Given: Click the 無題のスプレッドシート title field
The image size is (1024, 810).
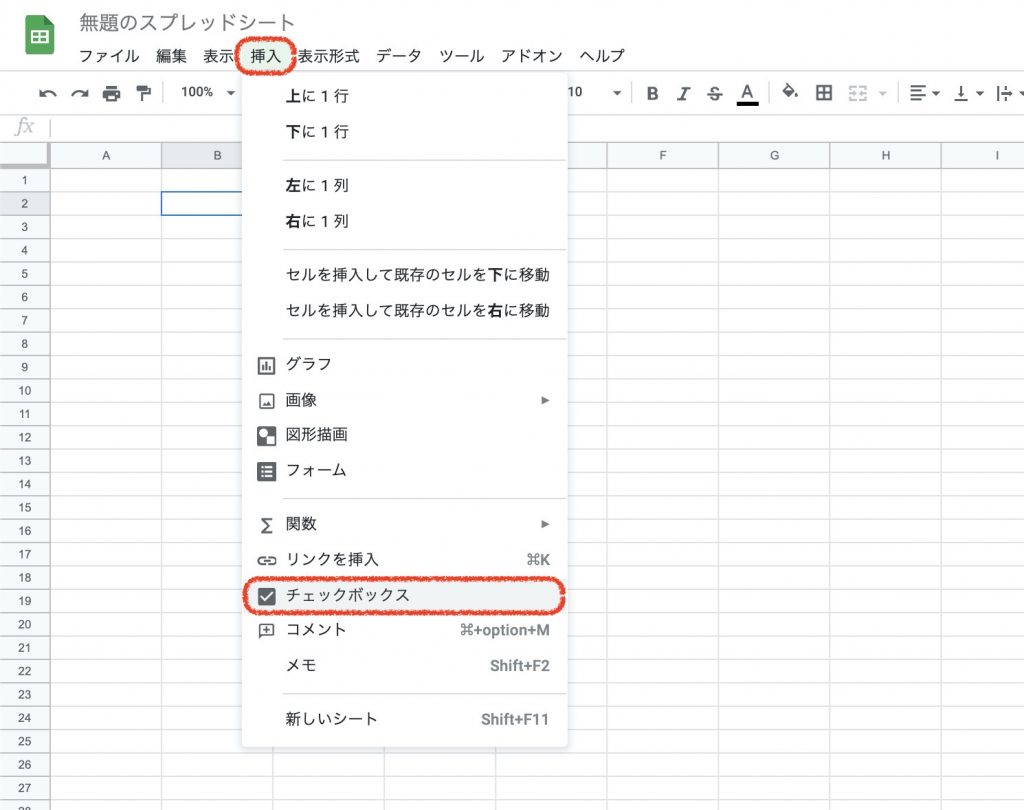Looking at the screenshot, I should click(x=188, y=23).
